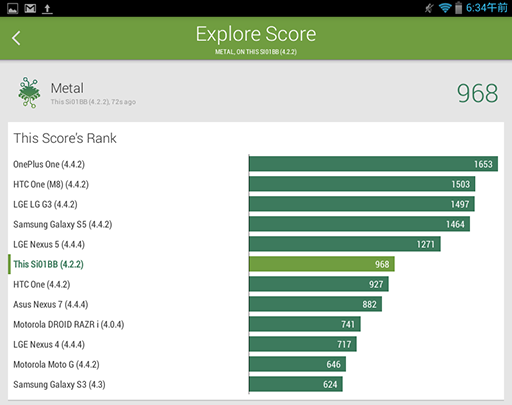Screen dimensions: 512x405
Task: Tap the clock showing 6:34
Action: tap(486, 8)
